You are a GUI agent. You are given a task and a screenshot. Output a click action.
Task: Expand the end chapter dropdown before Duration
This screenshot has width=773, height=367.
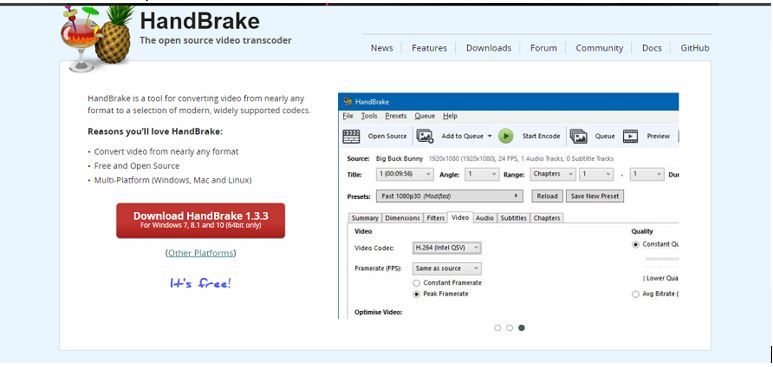(647, 174)
